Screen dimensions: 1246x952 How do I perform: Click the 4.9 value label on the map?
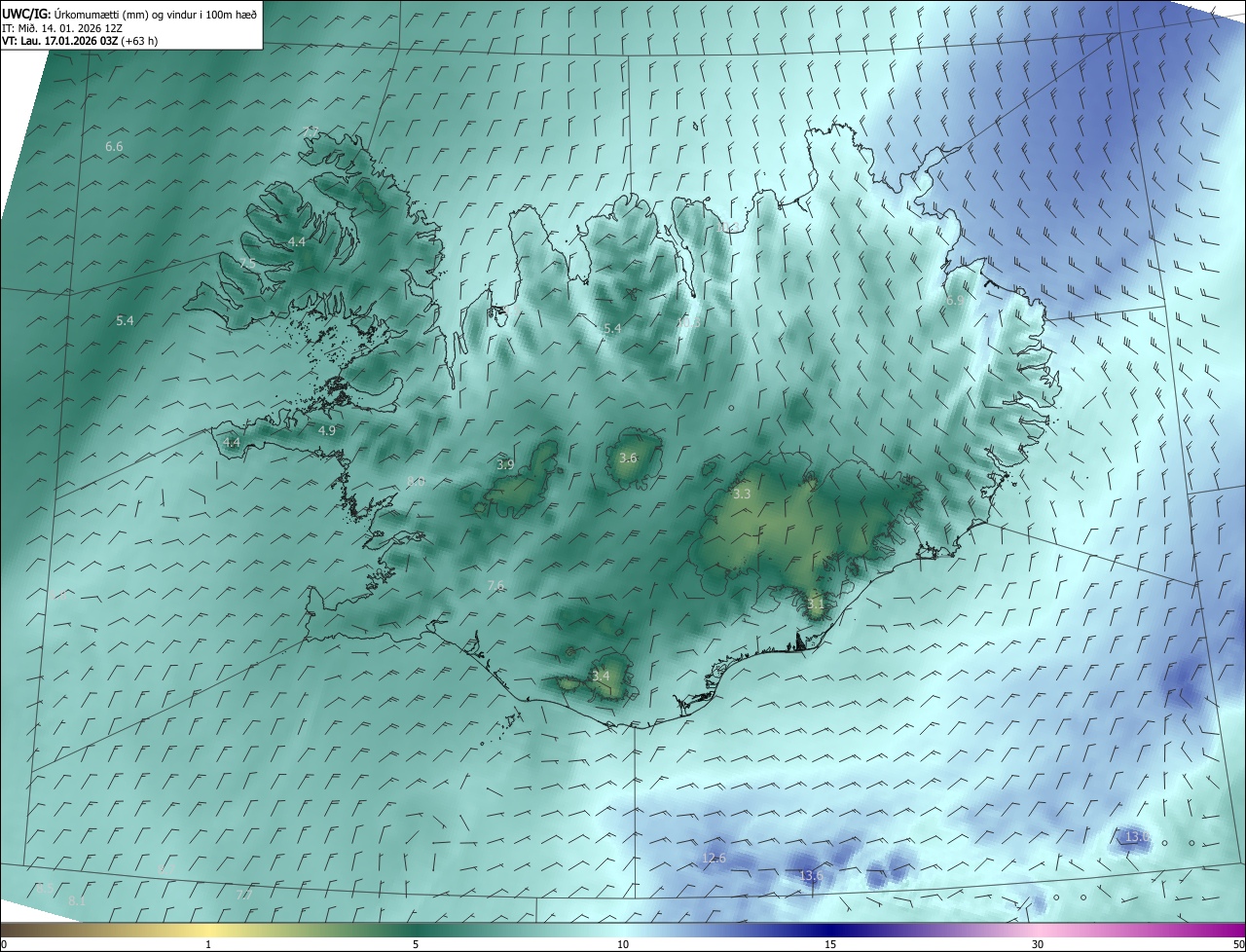point(327,430)
